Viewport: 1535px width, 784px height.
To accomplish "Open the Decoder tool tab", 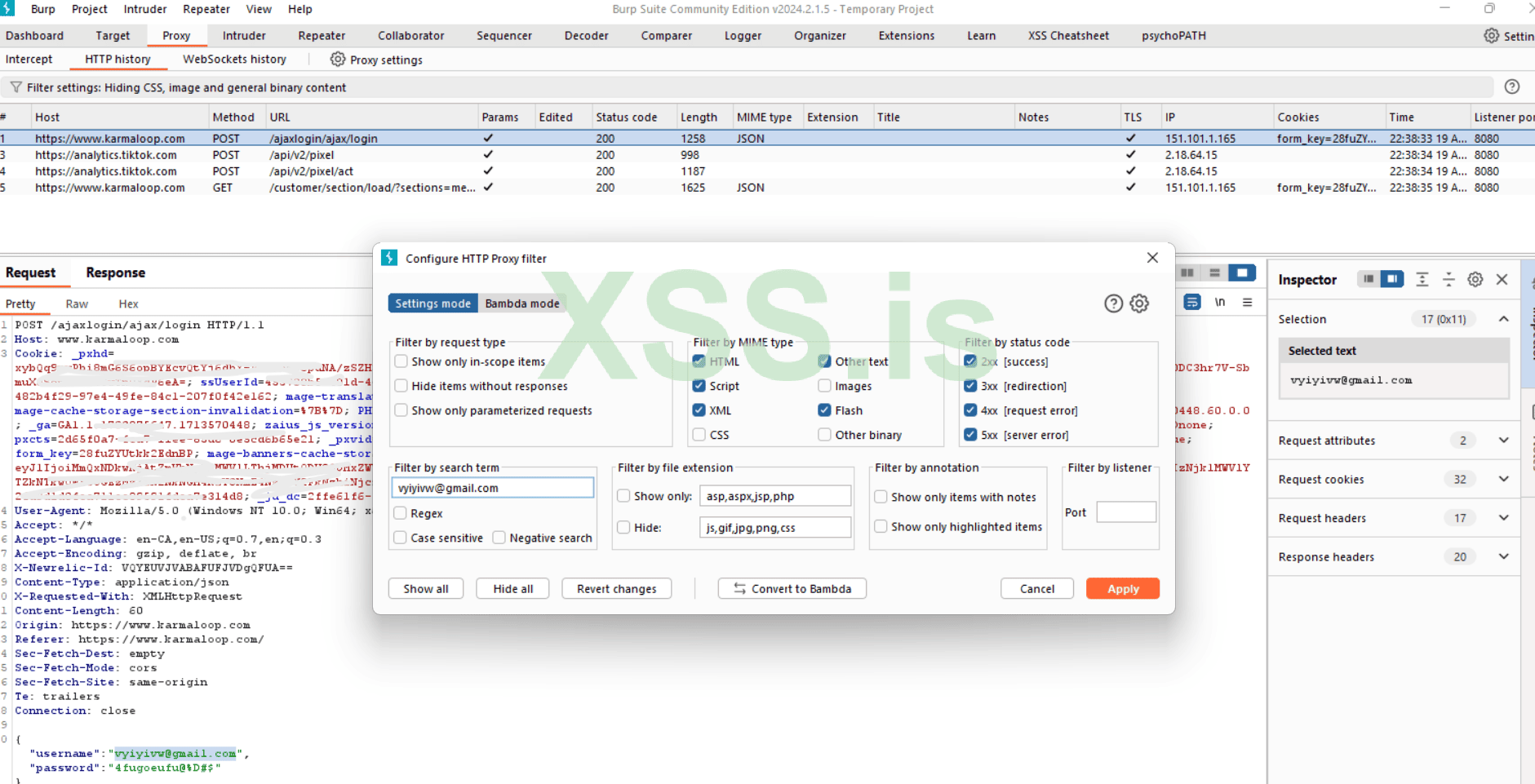I will tap(587, 36).
